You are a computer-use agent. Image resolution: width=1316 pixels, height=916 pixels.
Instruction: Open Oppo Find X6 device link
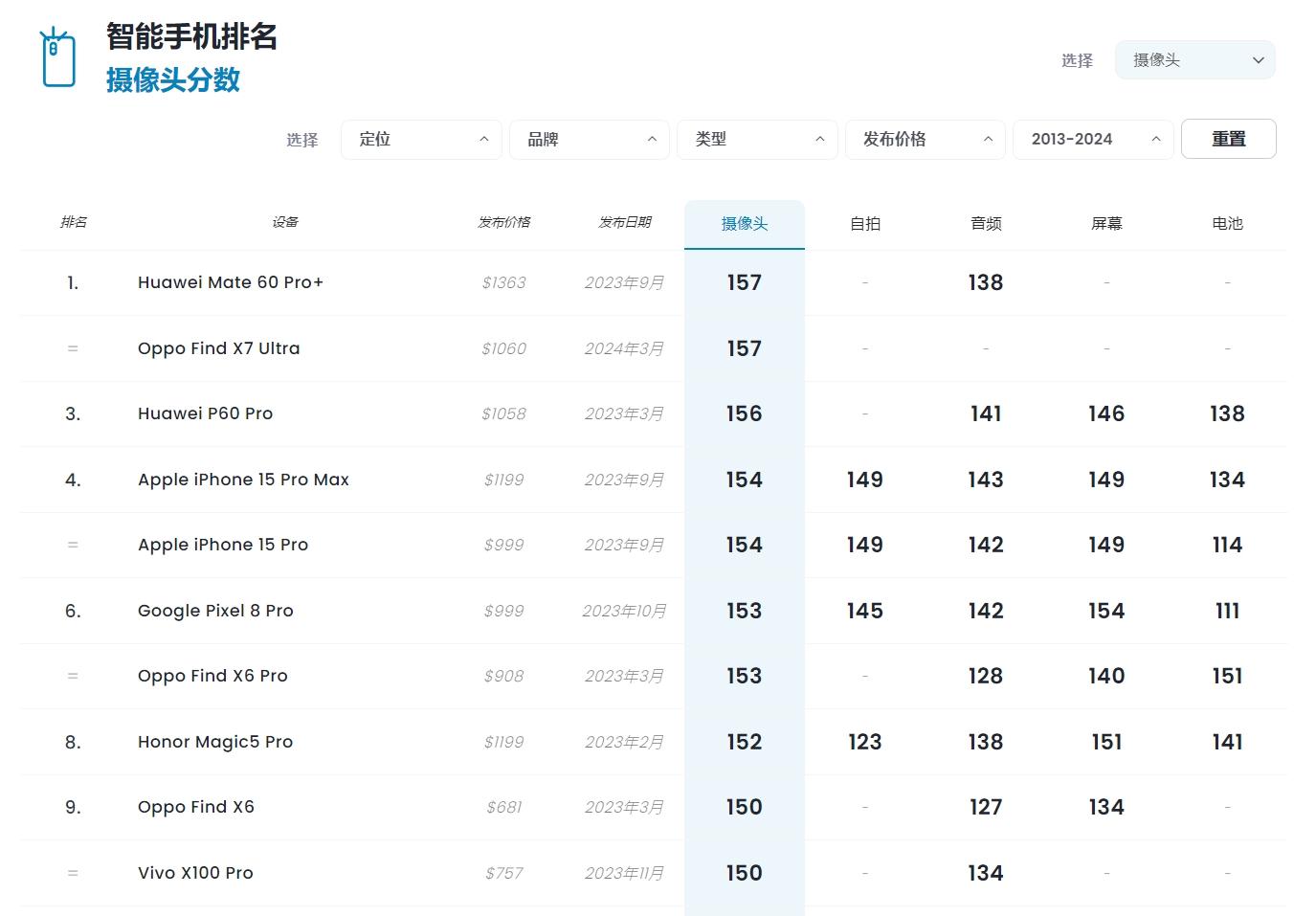196,807
